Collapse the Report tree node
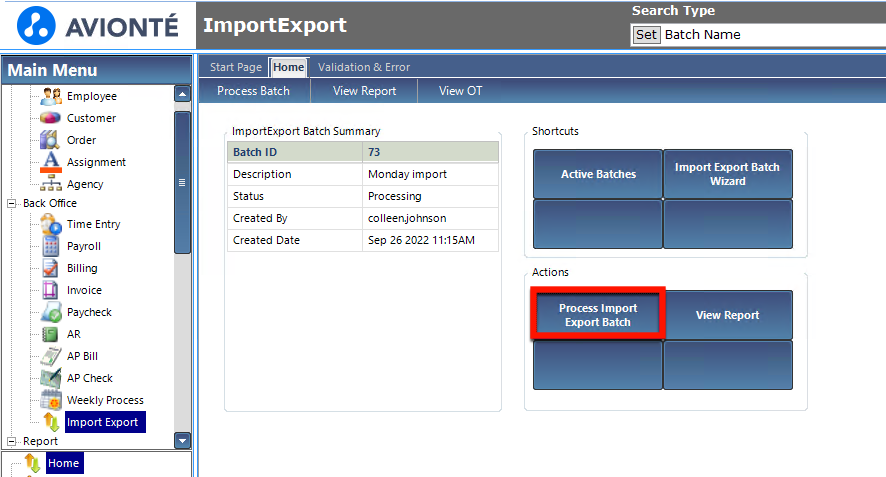The width and height of the screenshot is (886, 477). click(11, 441)
